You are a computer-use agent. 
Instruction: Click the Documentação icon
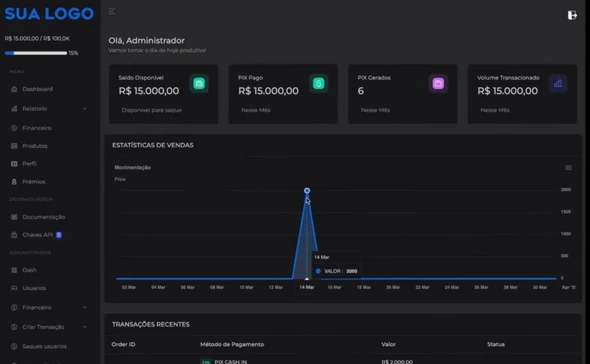pyautogui.click(x=14, y=217)
